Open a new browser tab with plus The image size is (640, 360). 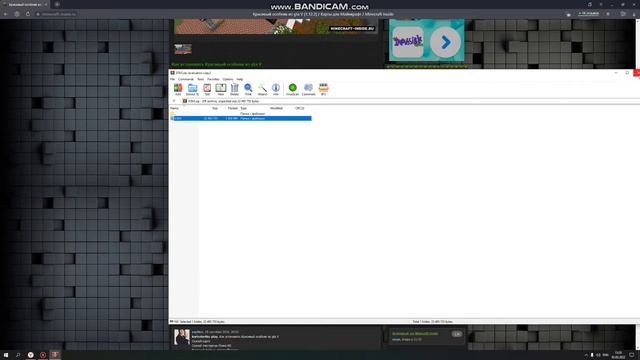pos(57,4)
